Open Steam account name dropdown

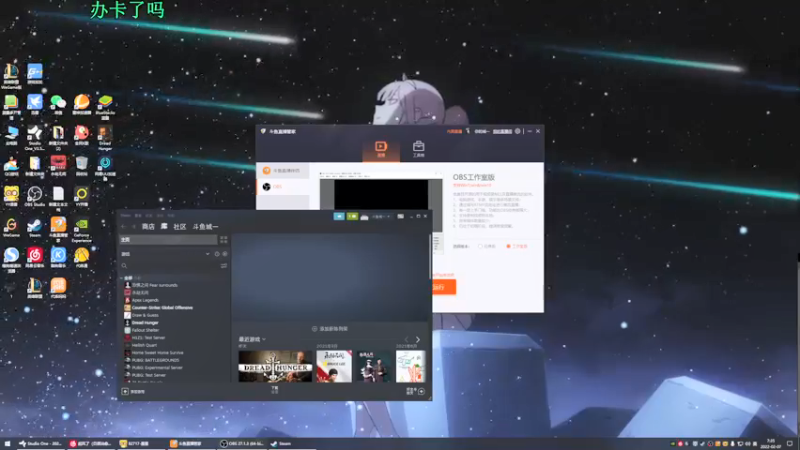coord(381,217)
